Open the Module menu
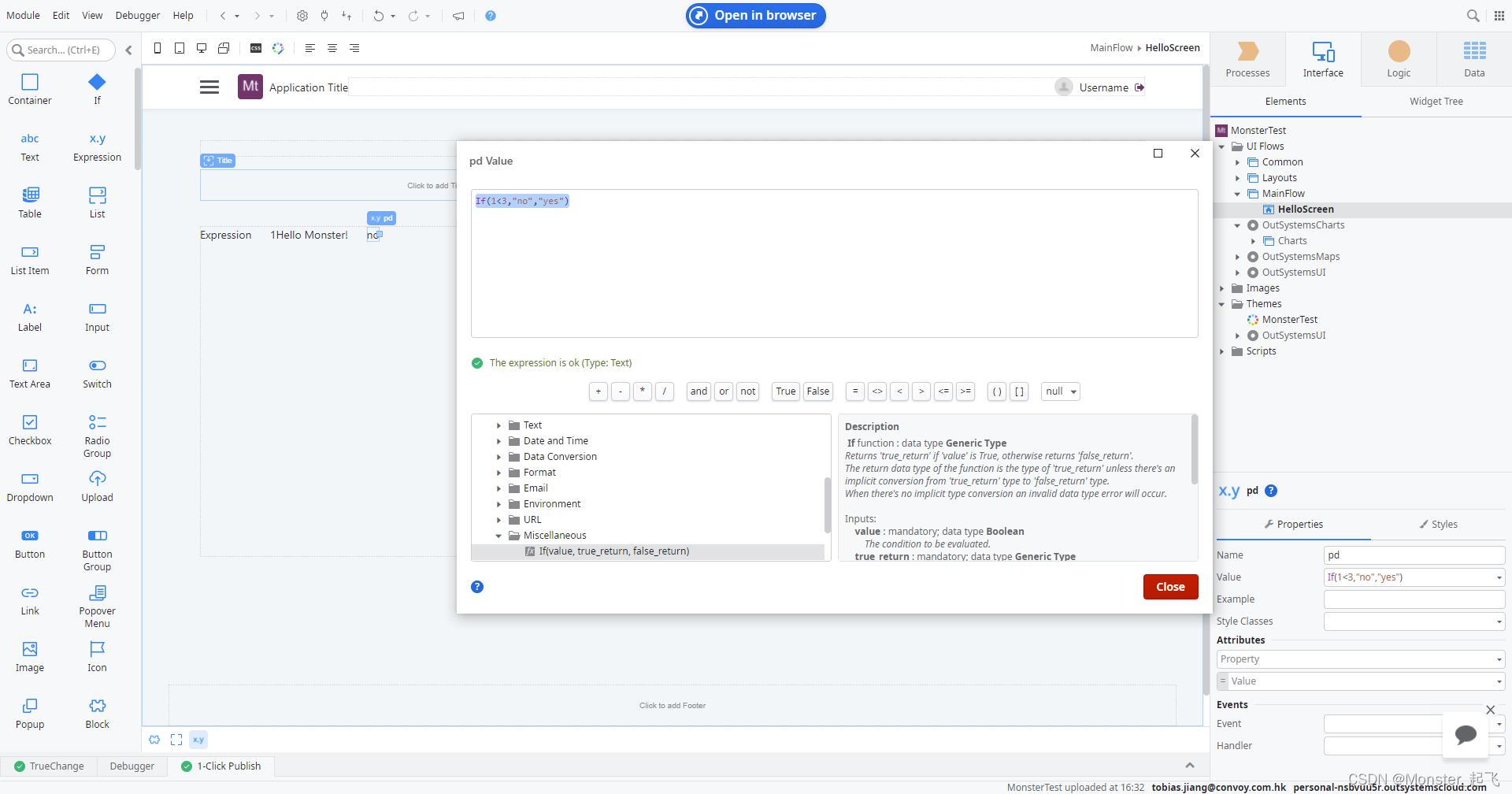 pos(23,16)
